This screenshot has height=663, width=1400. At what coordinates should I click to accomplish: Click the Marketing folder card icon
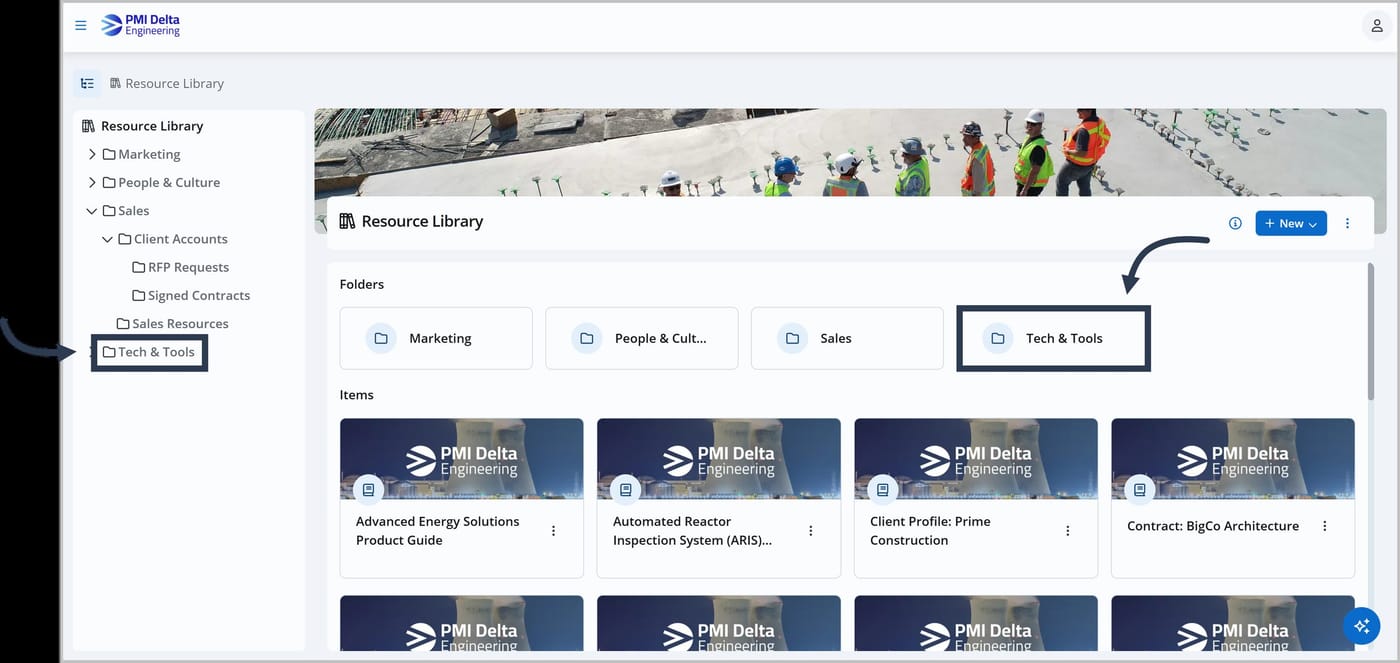click(381, 338)
